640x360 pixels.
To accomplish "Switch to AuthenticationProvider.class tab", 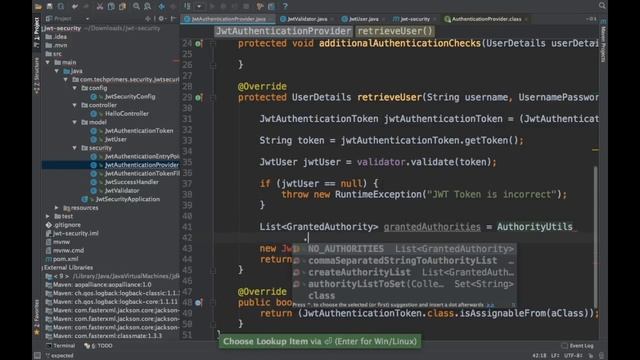I will click(x=486, y=19).
